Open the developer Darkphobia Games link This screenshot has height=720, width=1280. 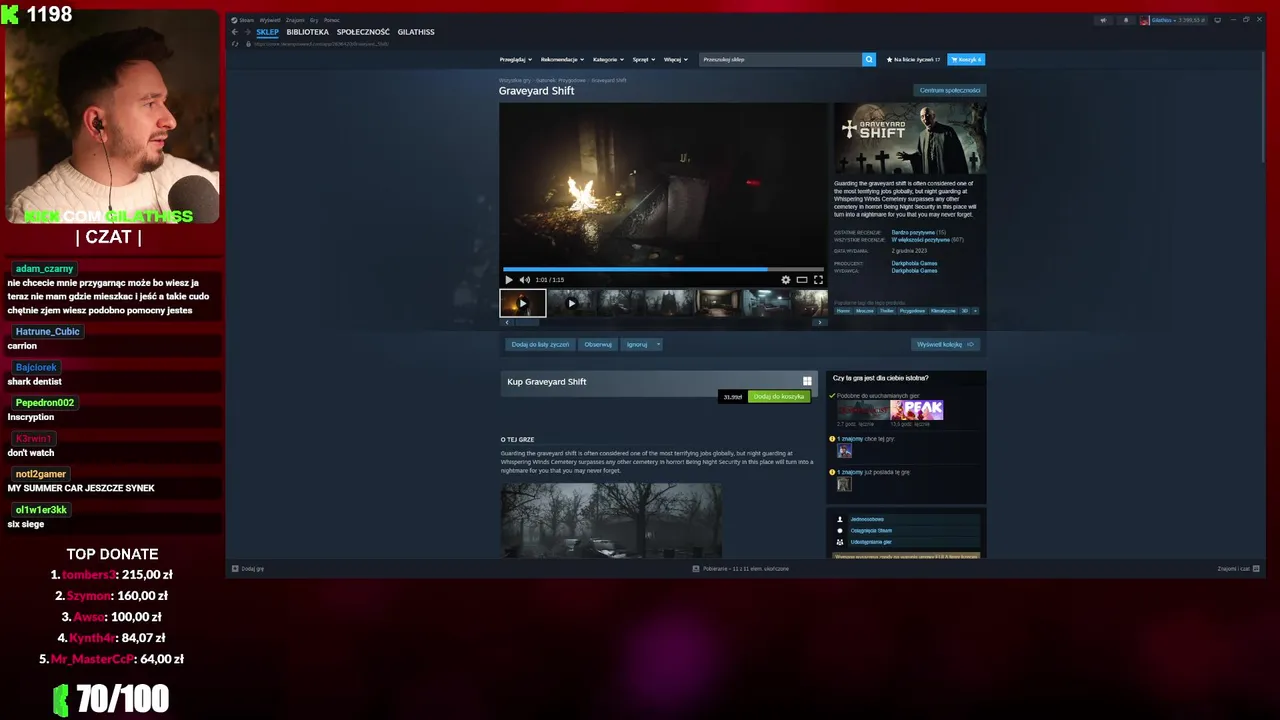click(914, 263)
